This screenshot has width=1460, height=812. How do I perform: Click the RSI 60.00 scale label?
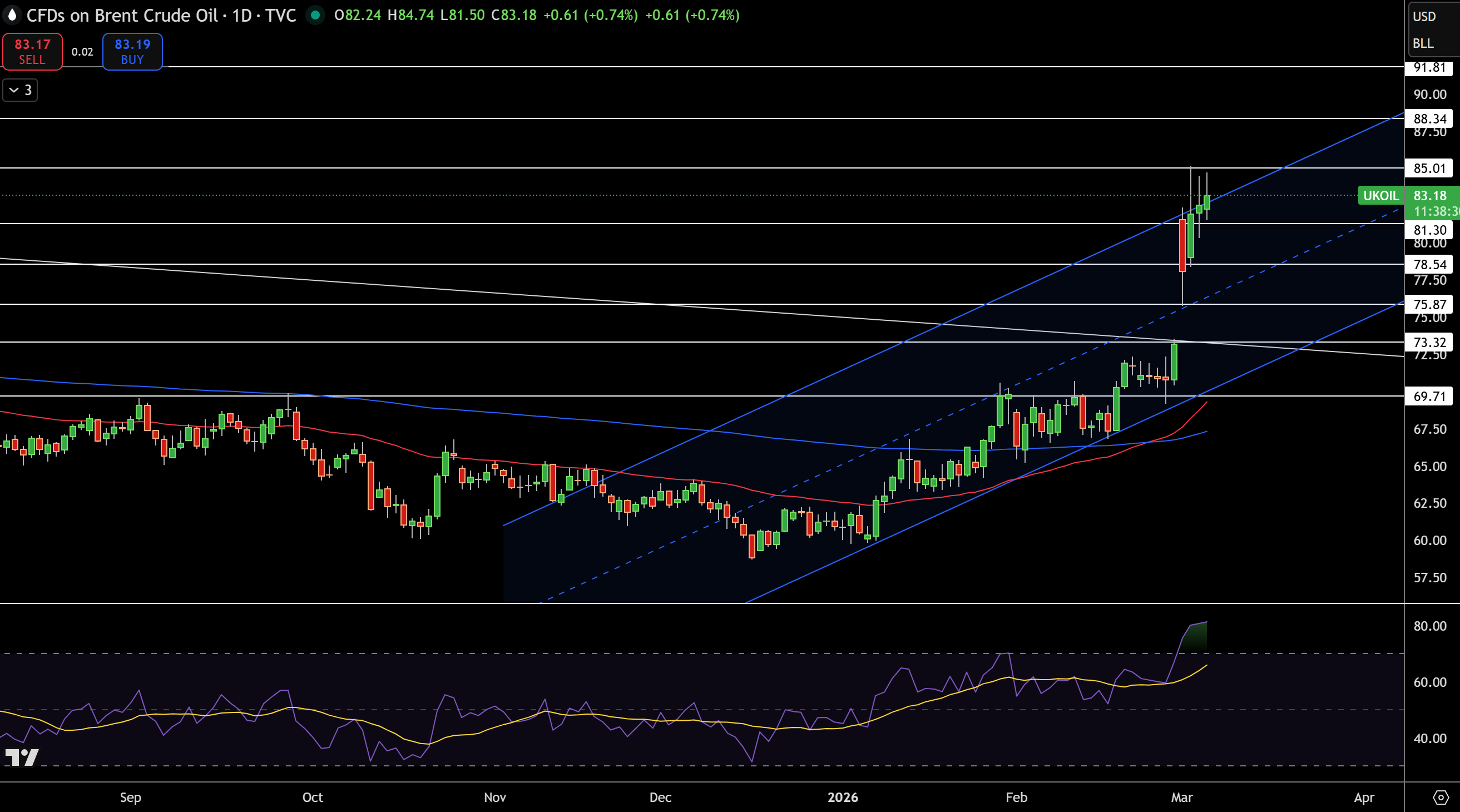(1429, 682)
